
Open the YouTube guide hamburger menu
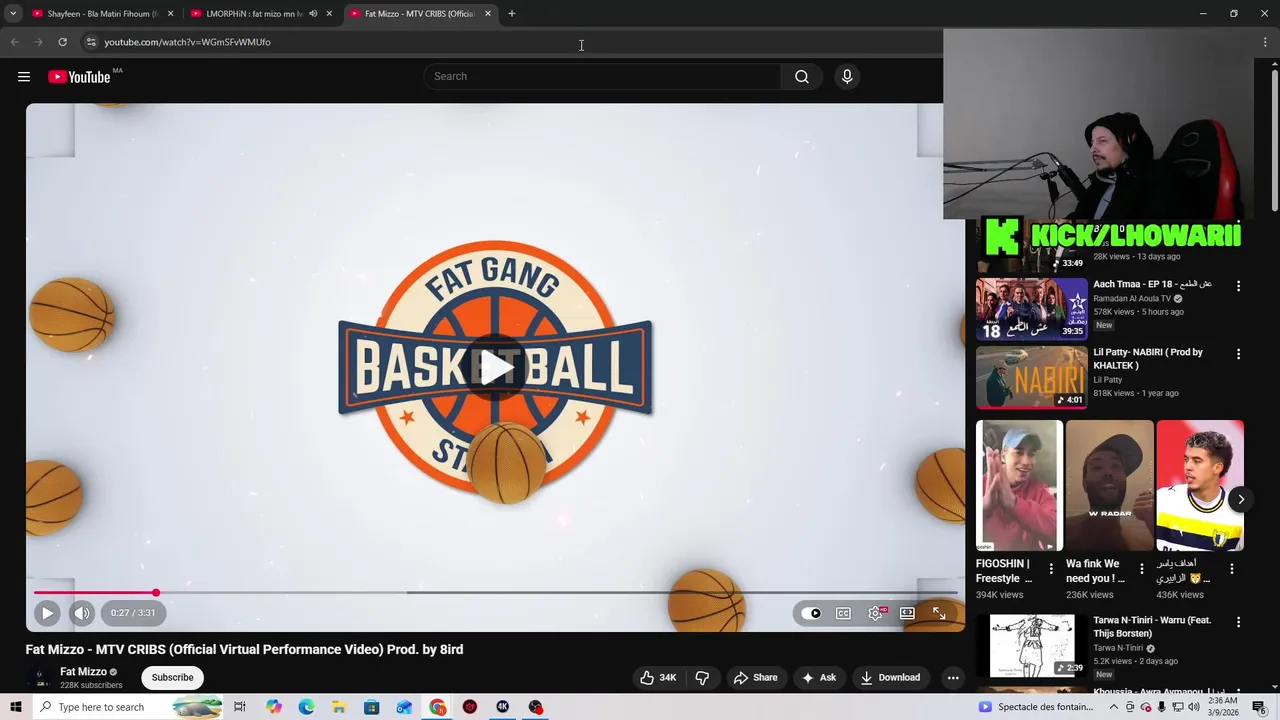(x=24, y=77)
